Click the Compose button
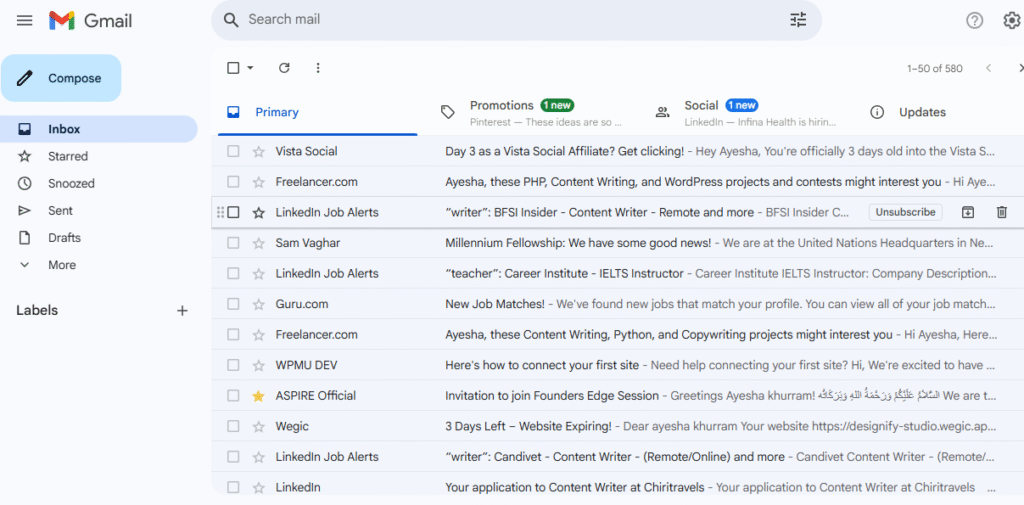1024x505 pixels. (61, 78)
